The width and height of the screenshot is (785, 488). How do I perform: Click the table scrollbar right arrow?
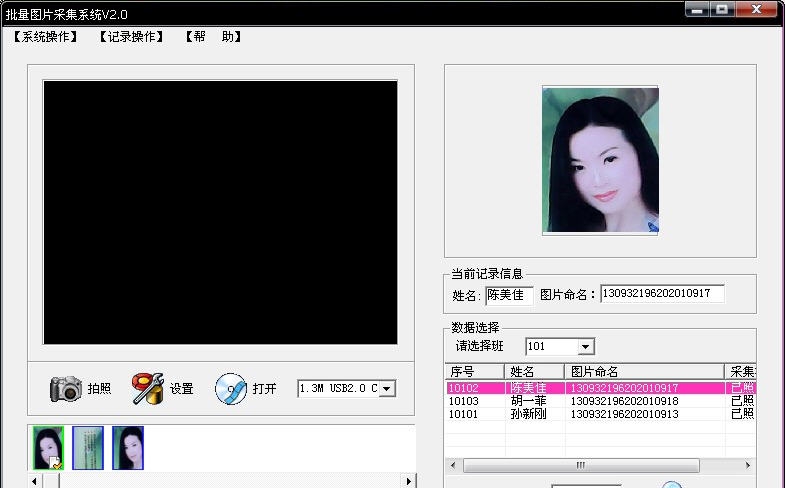coord(748,465)
